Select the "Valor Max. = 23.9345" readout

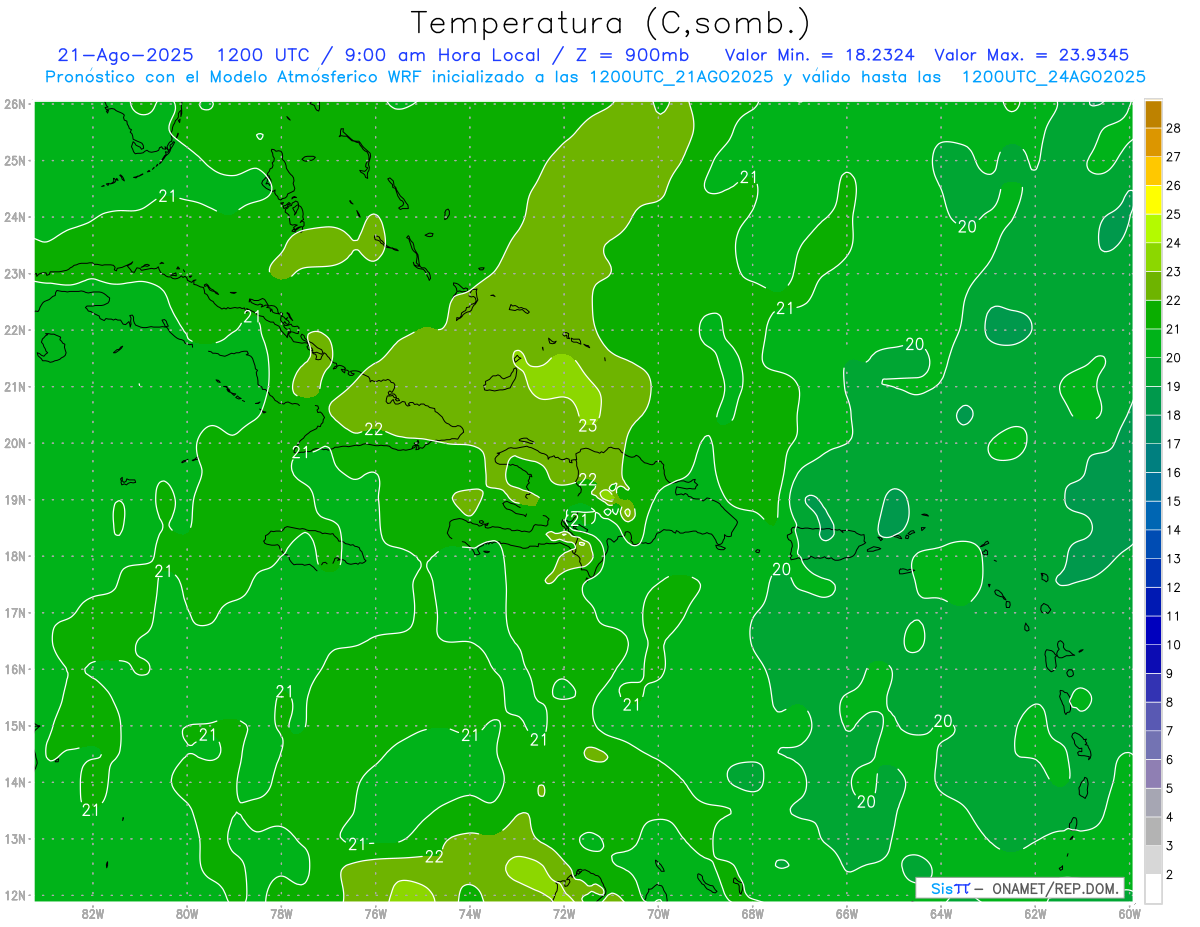click(x=1032, y=55)
